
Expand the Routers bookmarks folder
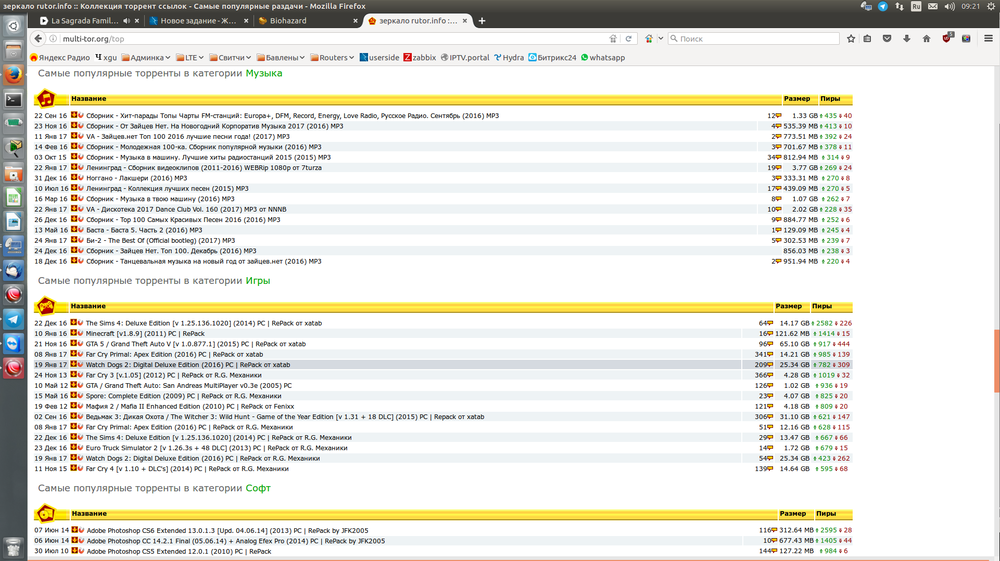(x=332, y=57)
